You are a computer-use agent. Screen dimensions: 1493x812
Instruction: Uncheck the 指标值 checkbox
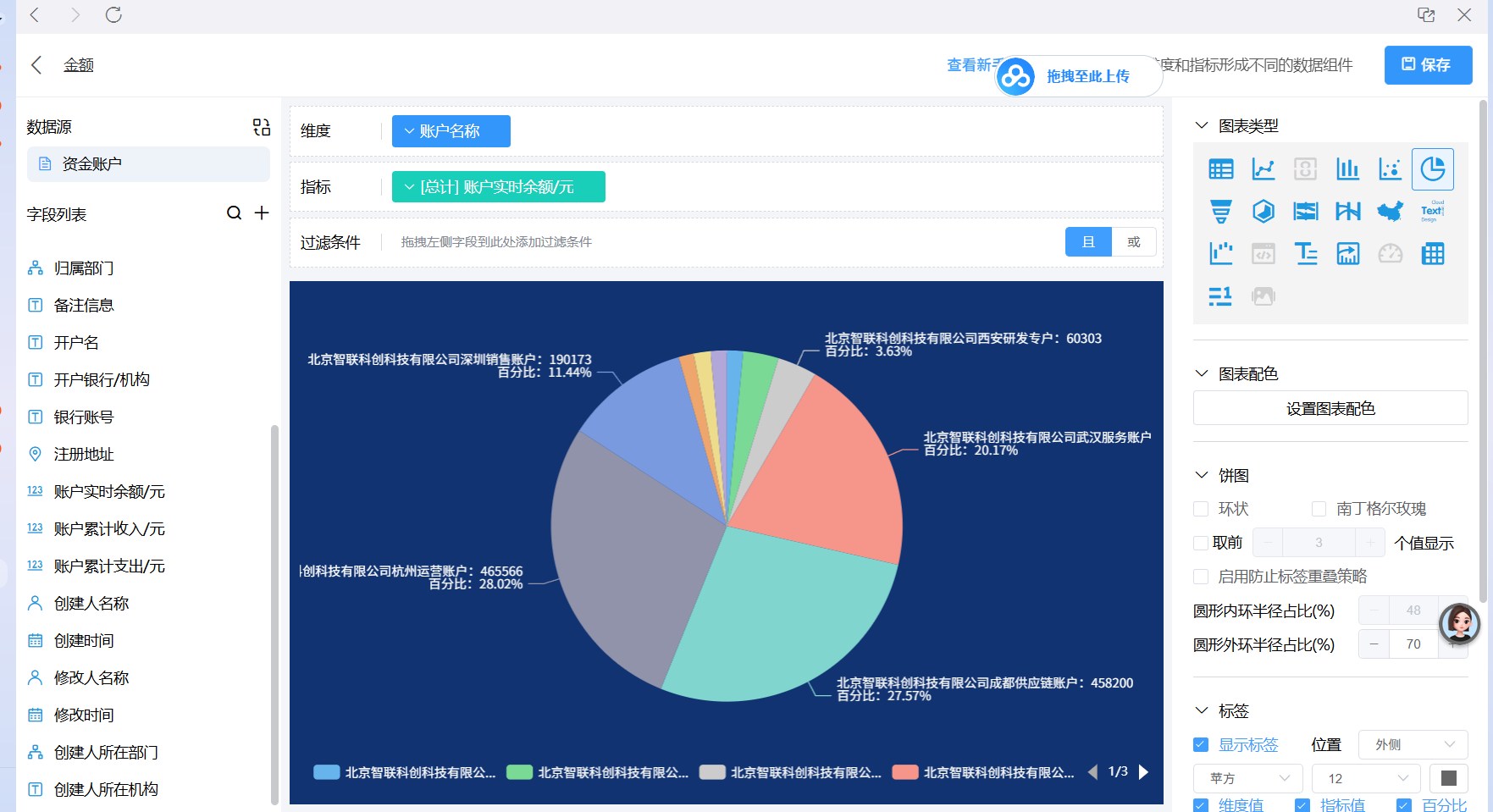tap(1302, 805)
